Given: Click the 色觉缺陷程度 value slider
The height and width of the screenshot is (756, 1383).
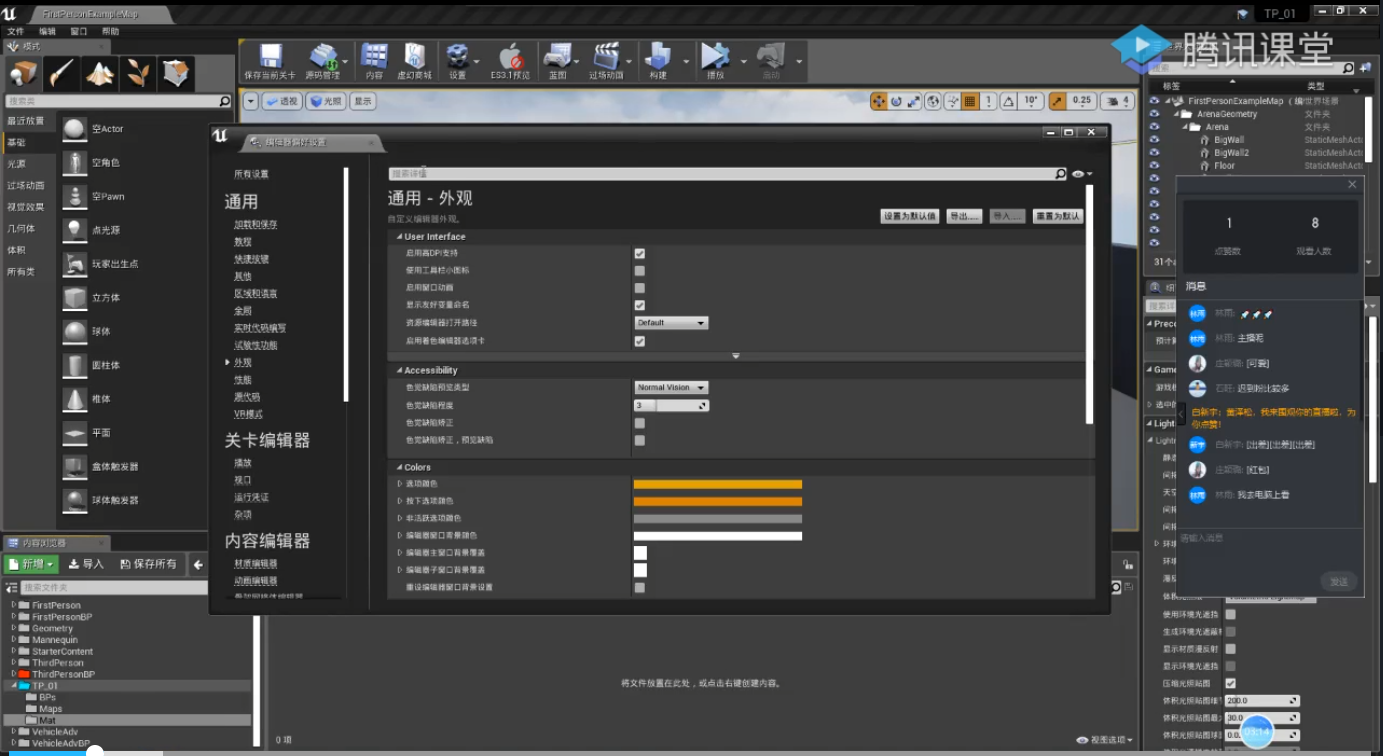Looking at the screenshot, I should click(672, 405).
